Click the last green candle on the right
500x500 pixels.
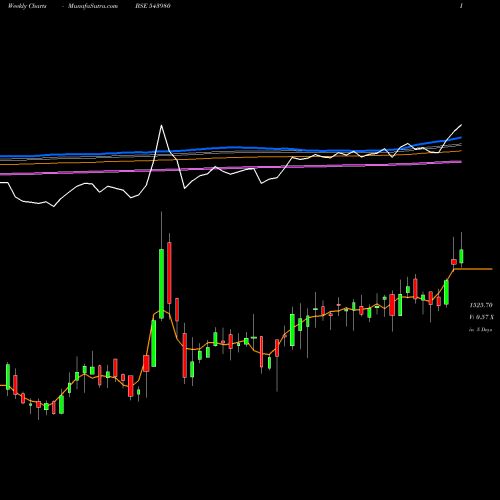(462, 256)
